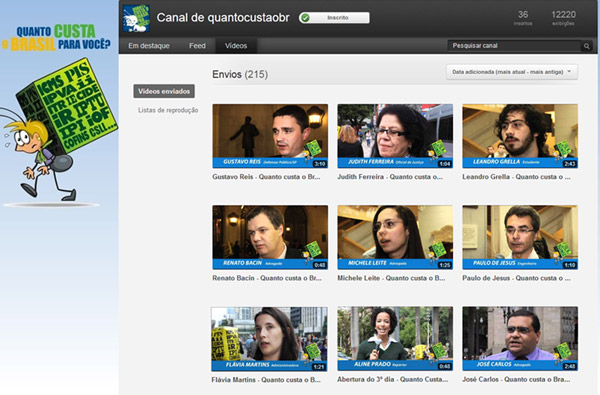Click the search magnifier icon
Viewport: 600px width, 395px height.
pos(586,46)
